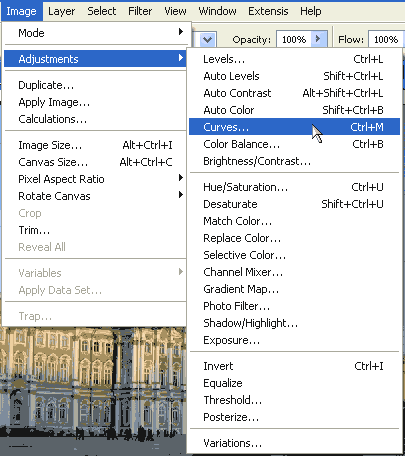Screen dimensions: 405x456
Task: Choose Posterize... adjustment
Action: pyautogui.click(x=294, y=417)
